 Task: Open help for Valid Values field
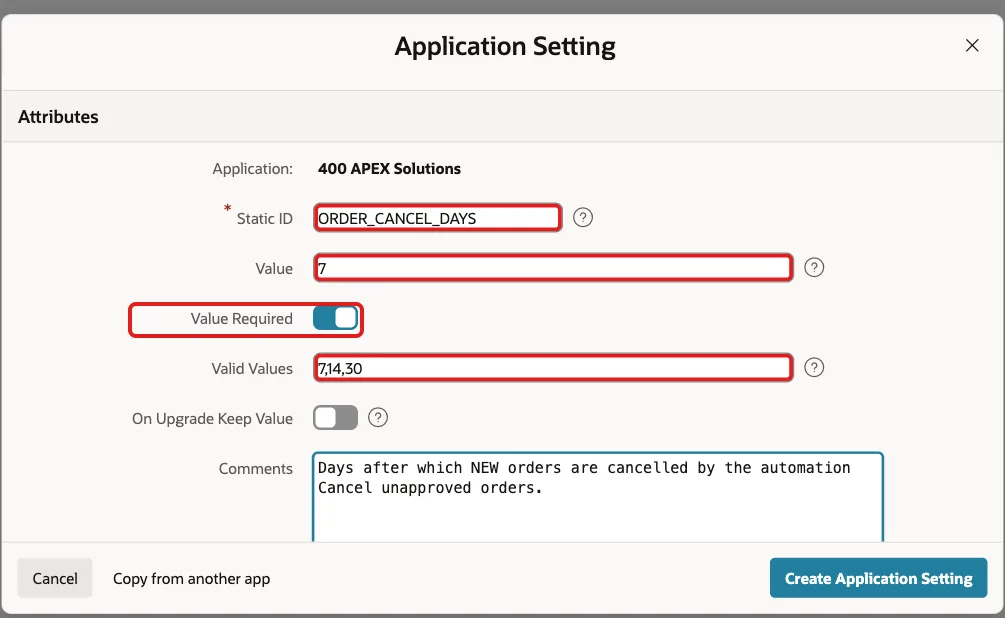(814, 367)
